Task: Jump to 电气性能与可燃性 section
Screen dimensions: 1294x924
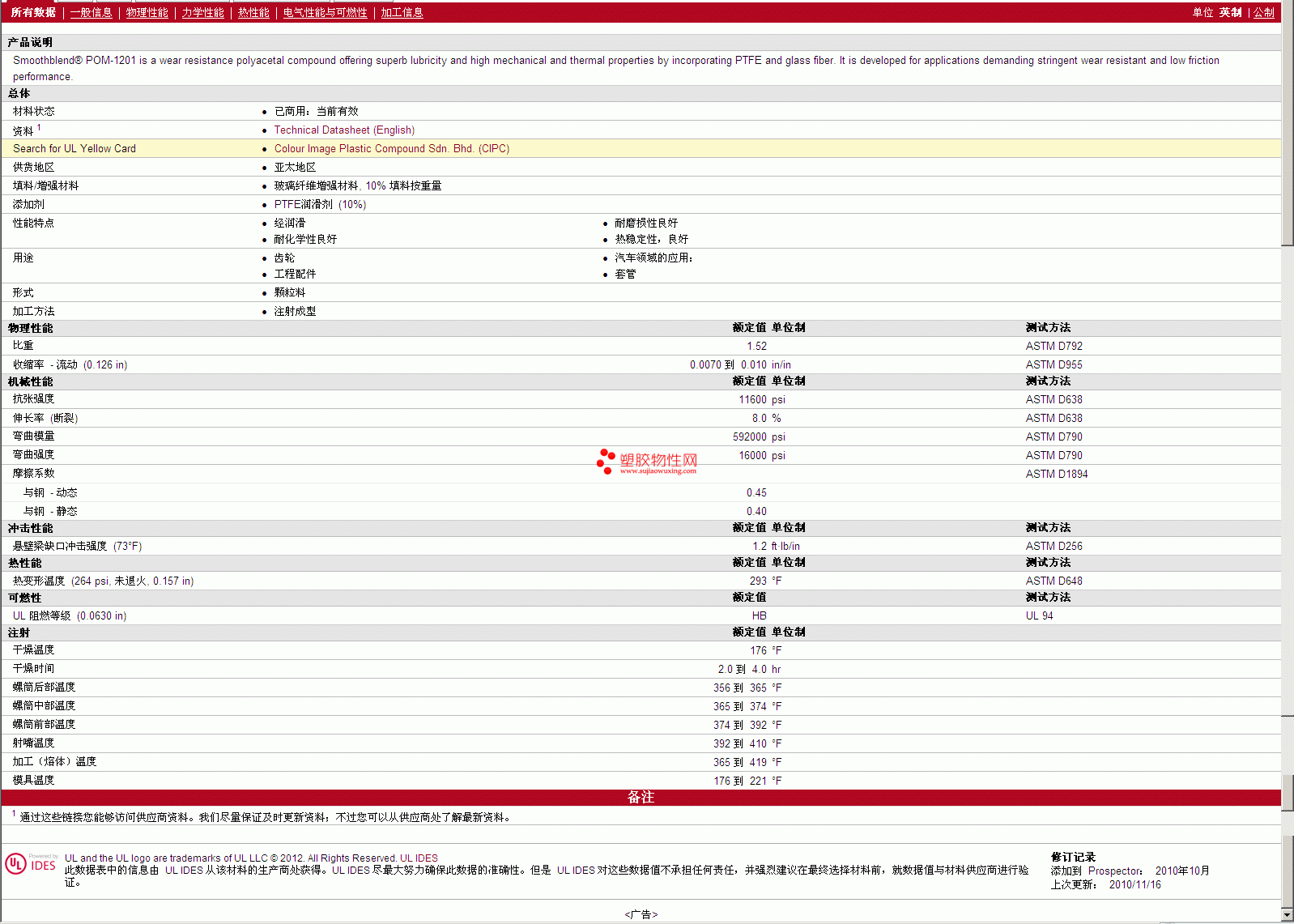Action: 325,13
